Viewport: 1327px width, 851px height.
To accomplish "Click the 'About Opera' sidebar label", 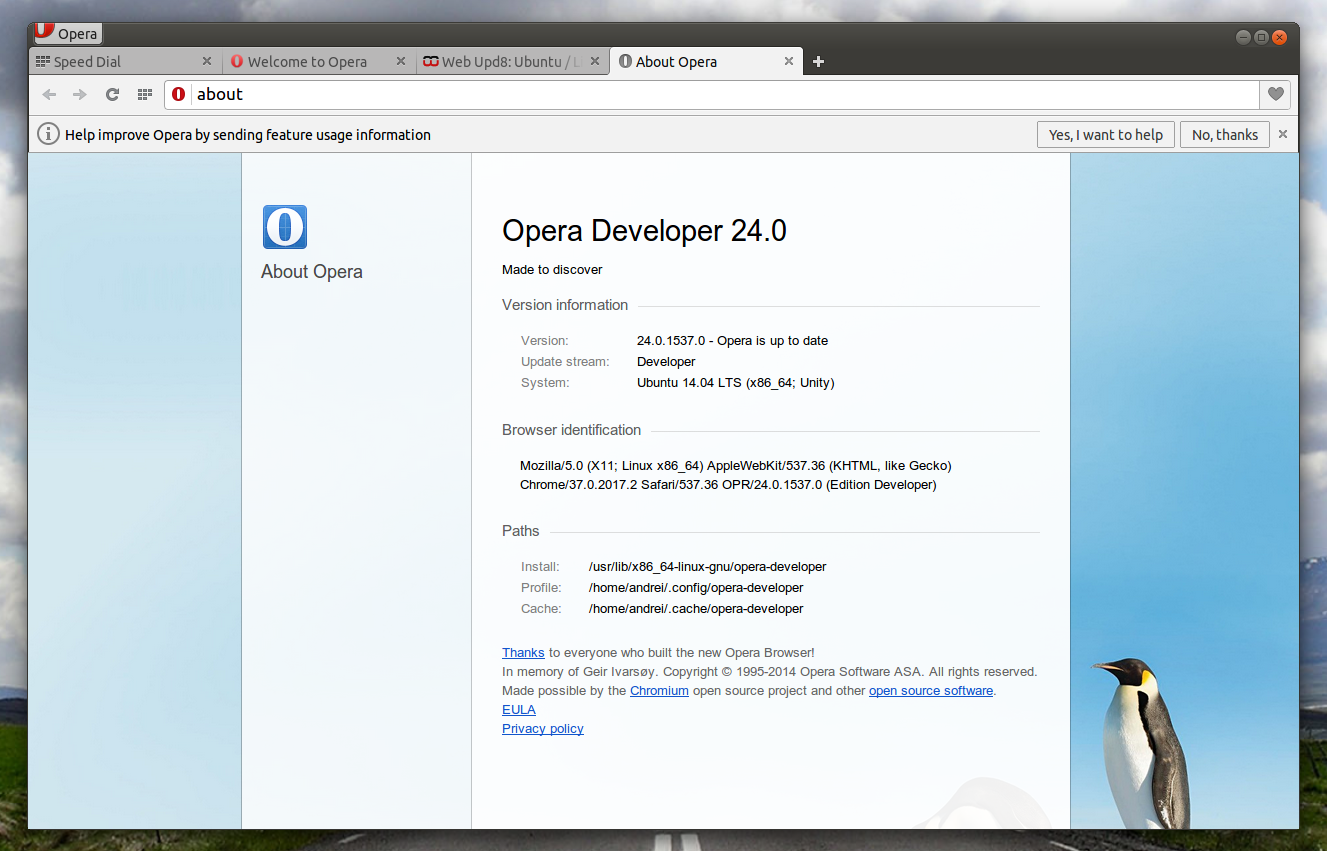I will [x=312, y=272].
